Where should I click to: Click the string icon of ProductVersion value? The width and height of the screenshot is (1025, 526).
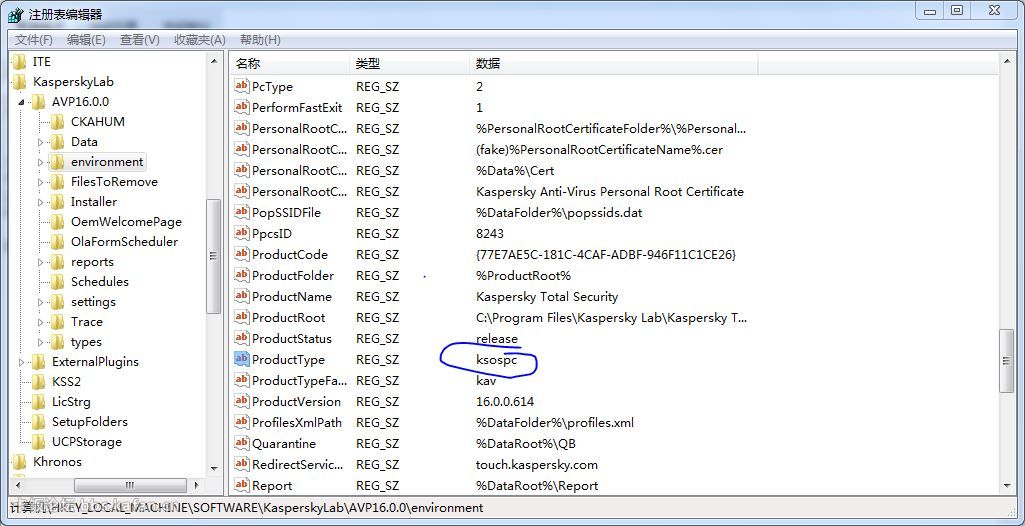241,401
